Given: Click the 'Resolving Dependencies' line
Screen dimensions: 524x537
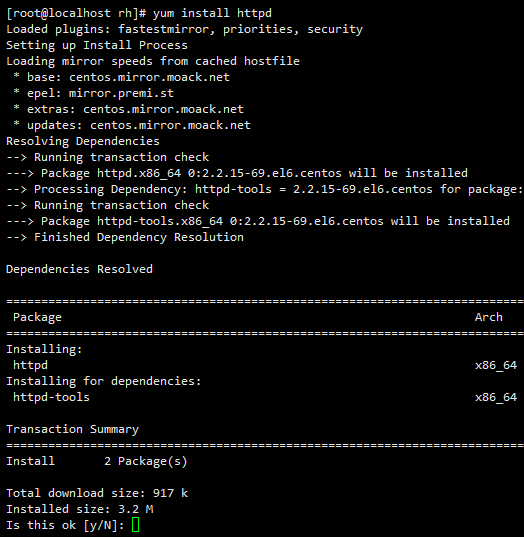Looking at the screenshot, I should (83, 141).
